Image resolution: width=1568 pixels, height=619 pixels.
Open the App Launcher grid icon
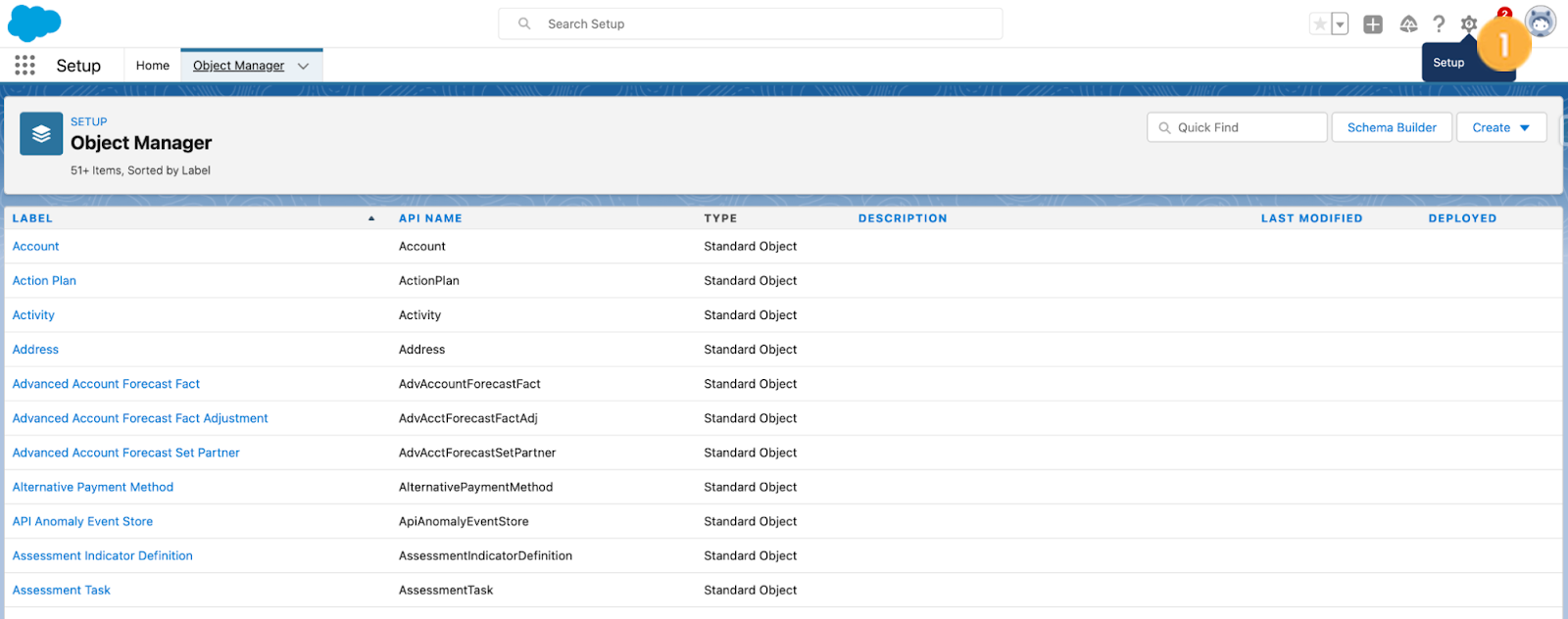point(25,66)
